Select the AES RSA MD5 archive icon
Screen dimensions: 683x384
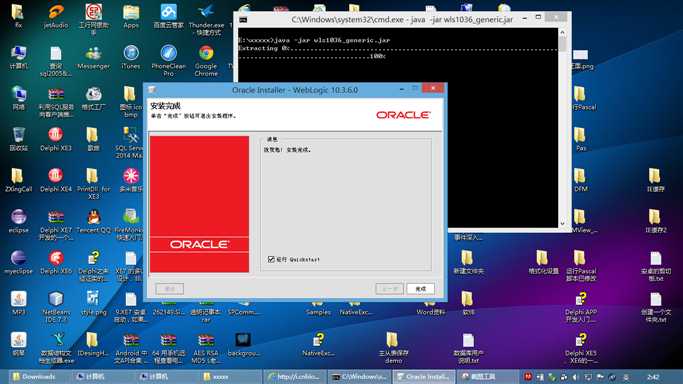(x=206, y=348)
